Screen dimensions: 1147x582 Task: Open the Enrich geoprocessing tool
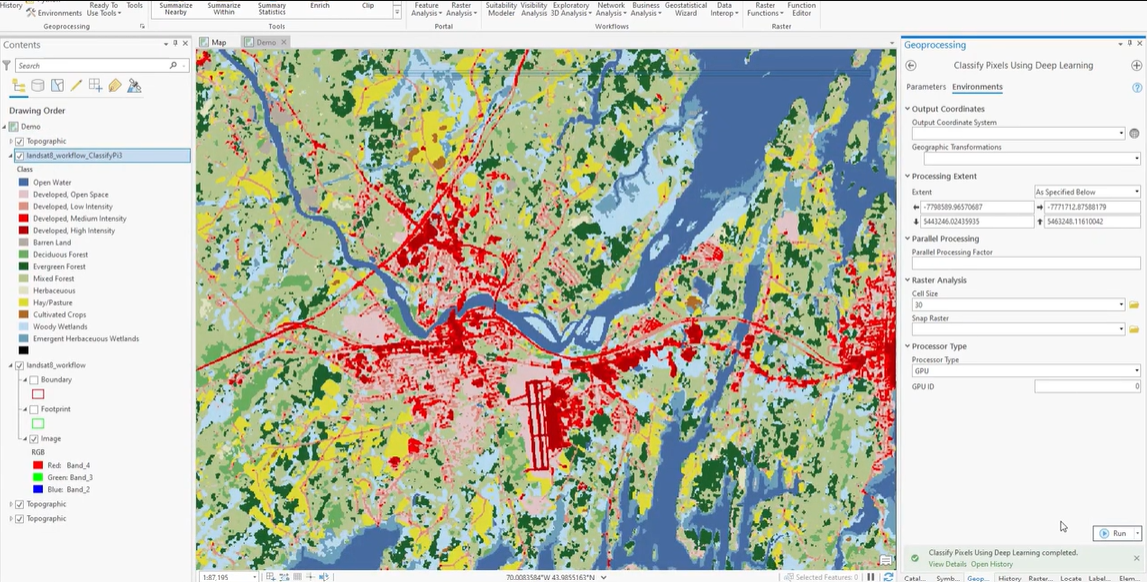[x=319, y=4]
